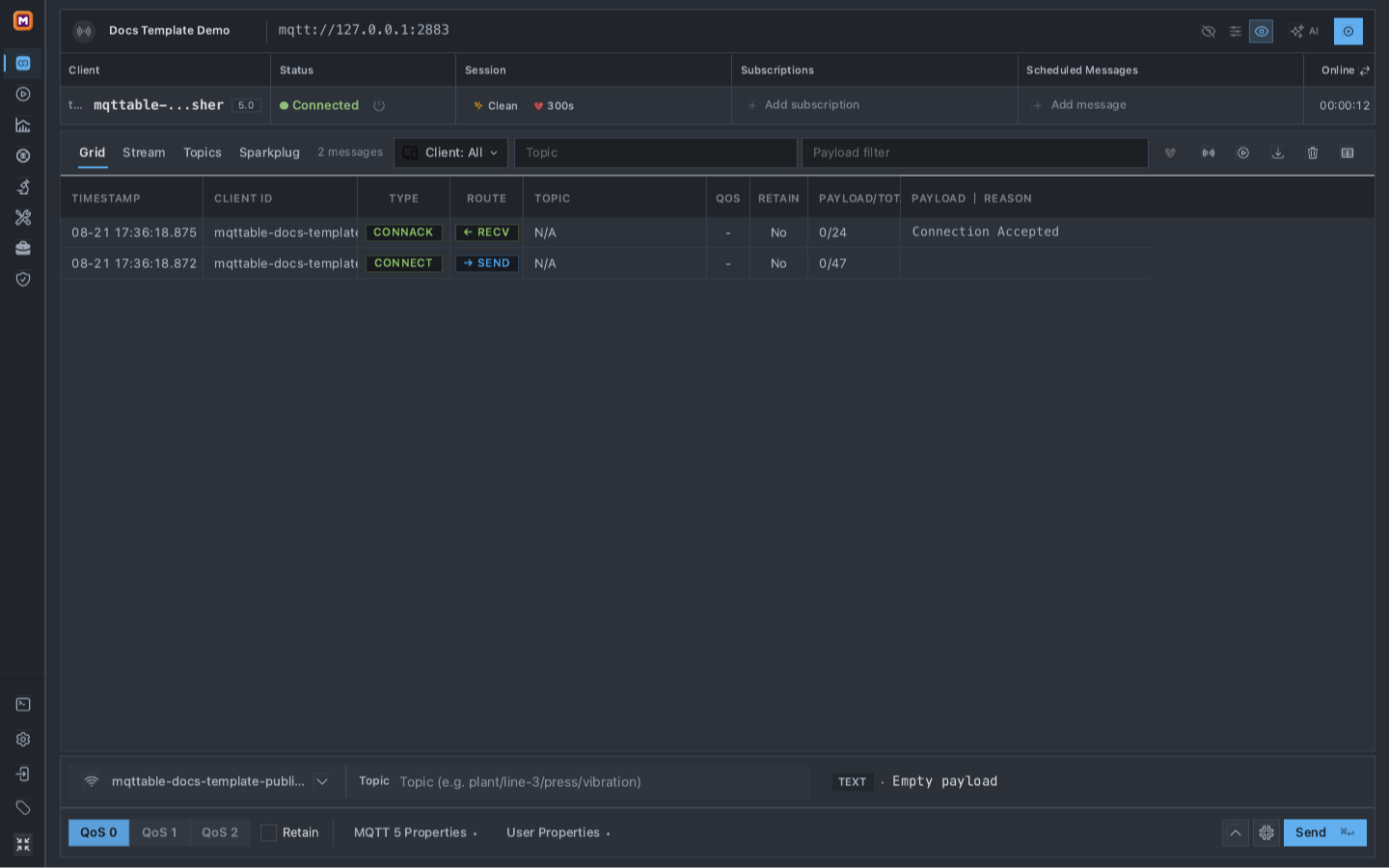1389x868 pixels.
Task: Click the Empty payload editor area
Action: pos(945,782)
